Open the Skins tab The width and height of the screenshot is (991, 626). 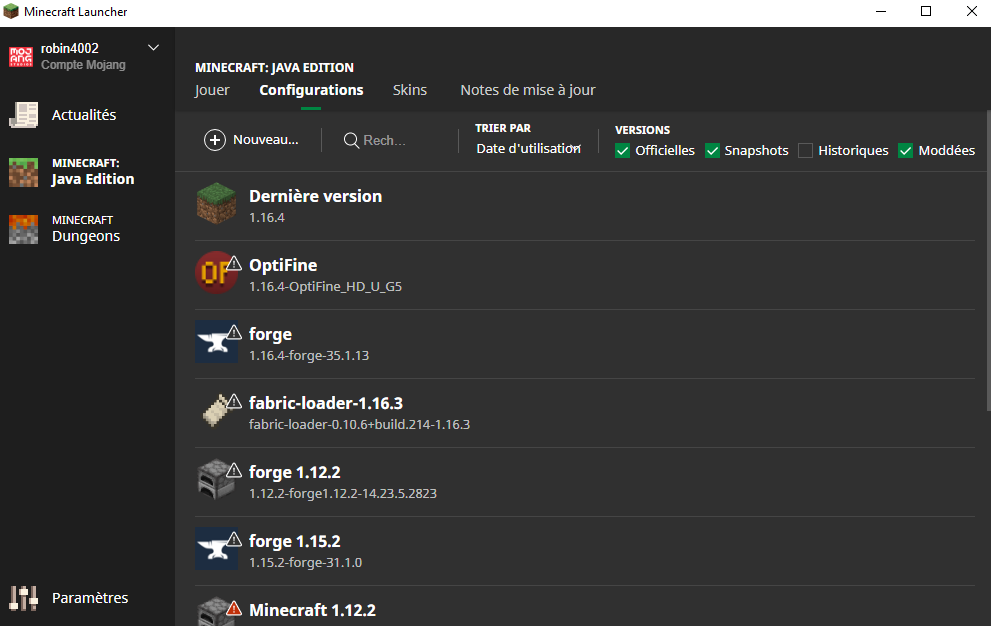410,90
